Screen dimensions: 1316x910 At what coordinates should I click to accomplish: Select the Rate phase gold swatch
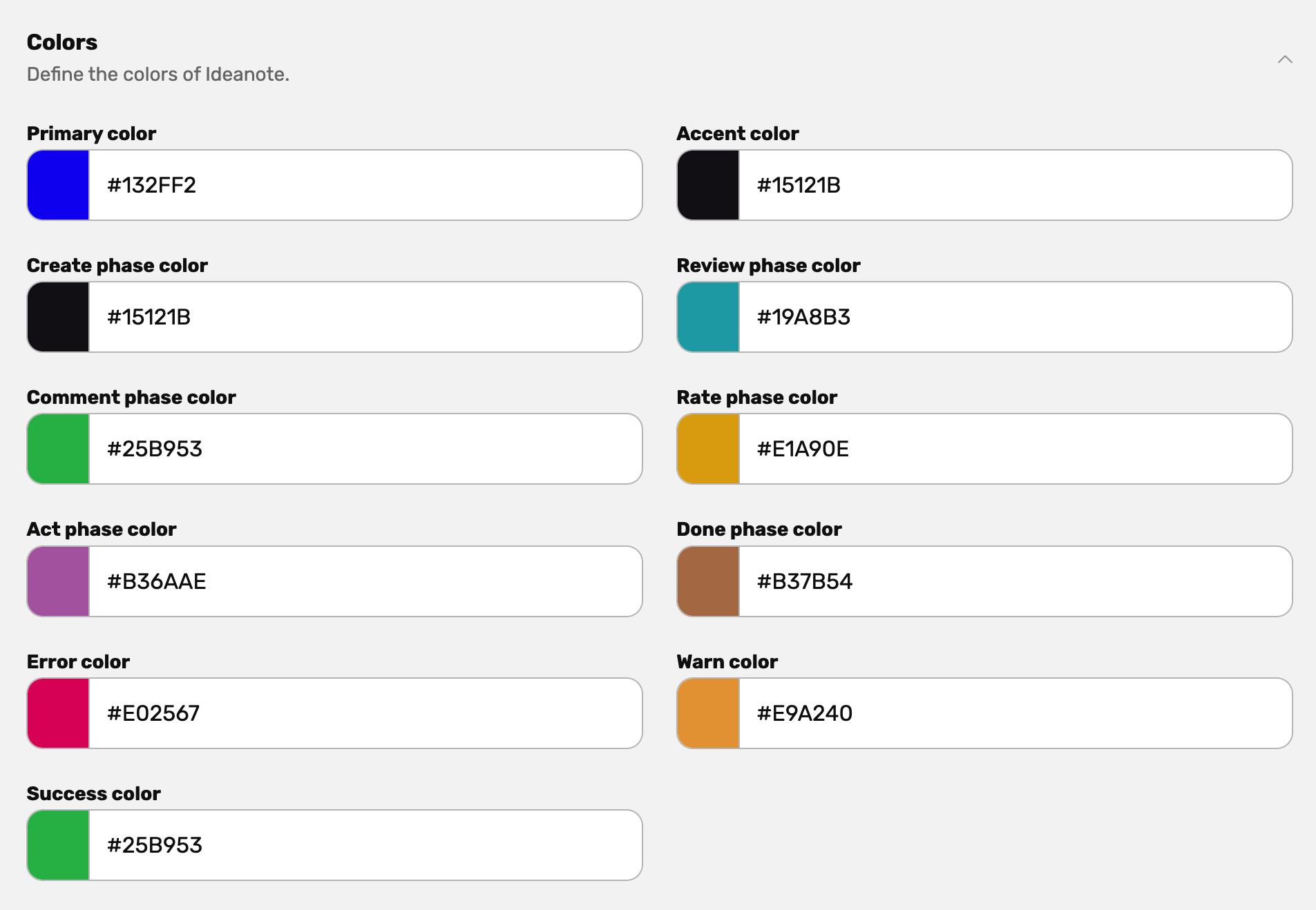click(708, 448)
